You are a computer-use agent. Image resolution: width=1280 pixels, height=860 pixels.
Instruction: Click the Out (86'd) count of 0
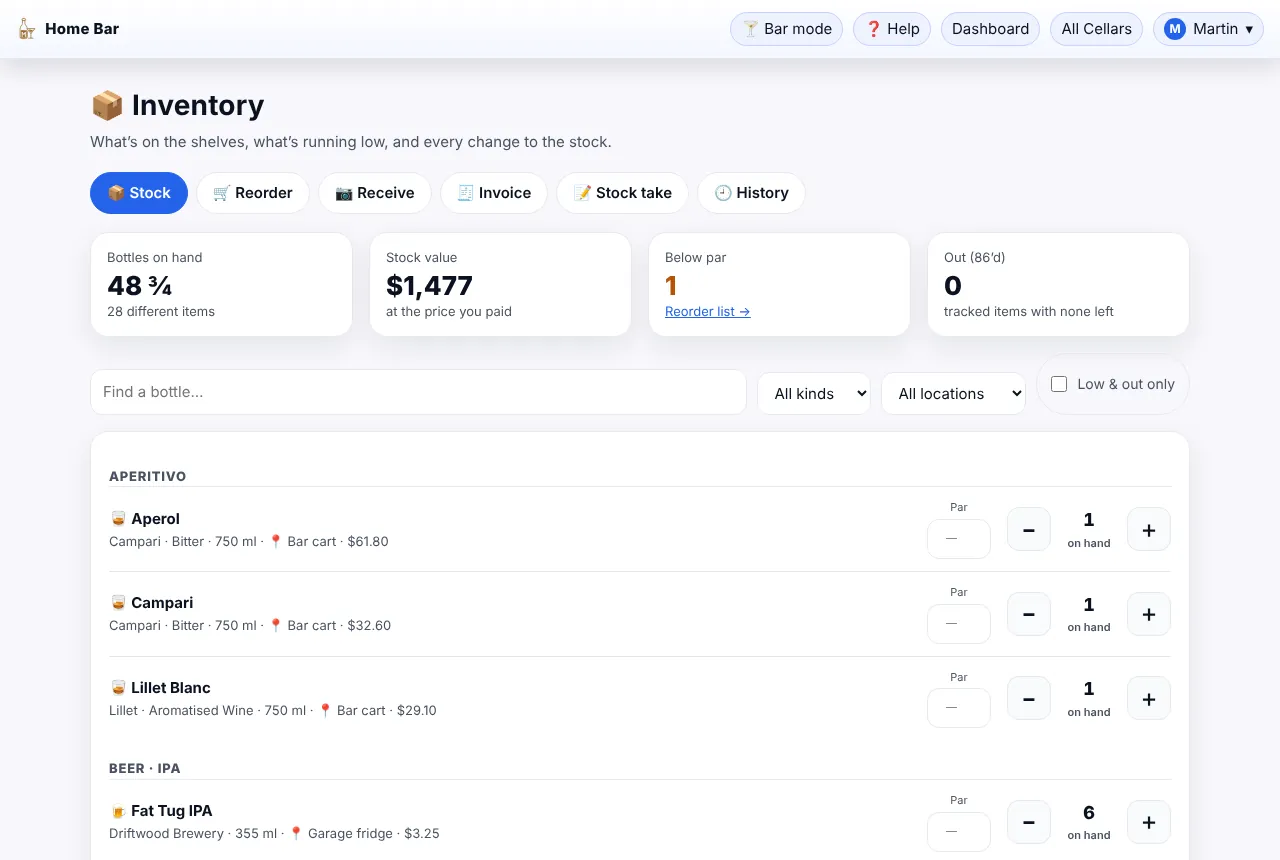tap(953, 286)
